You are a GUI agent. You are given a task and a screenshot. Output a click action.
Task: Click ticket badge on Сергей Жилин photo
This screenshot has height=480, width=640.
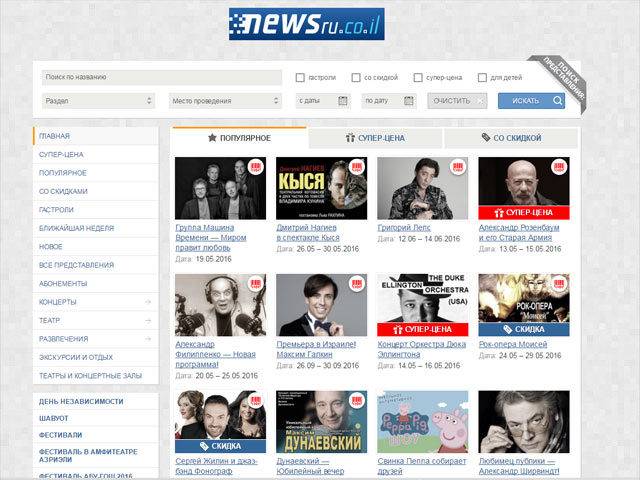(256, 400)
